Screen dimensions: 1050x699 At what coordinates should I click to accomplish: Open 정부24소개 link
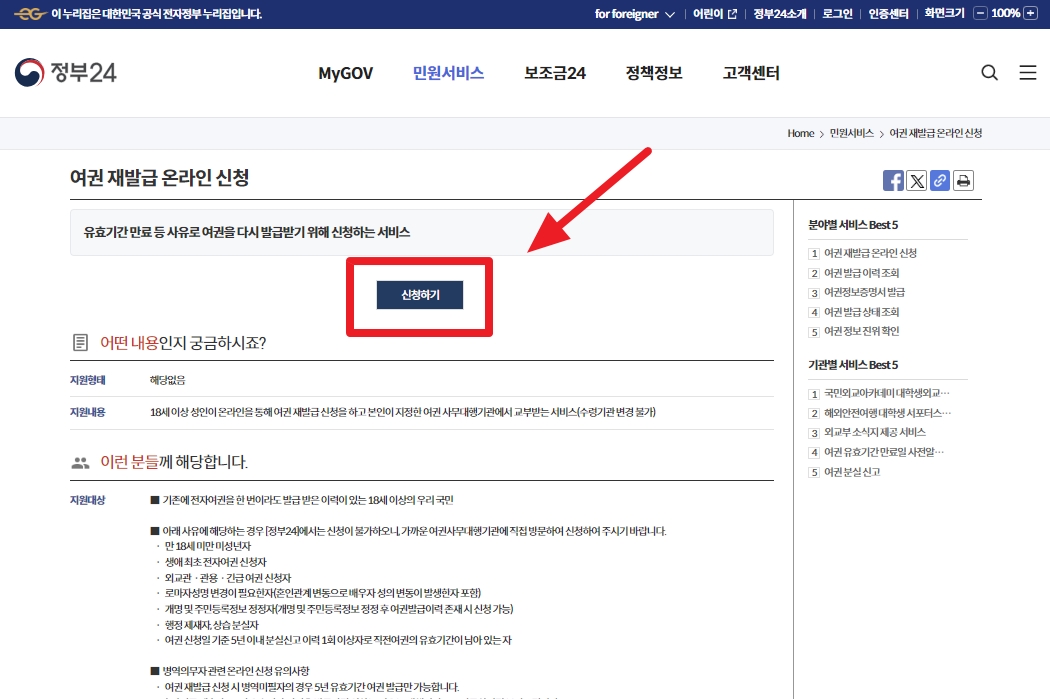point(779,14)
